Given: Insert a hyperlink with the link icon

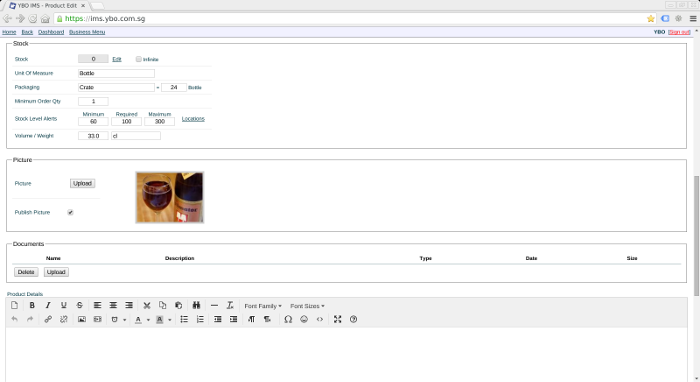Looking at the screenshot, I should pos(48,319).
